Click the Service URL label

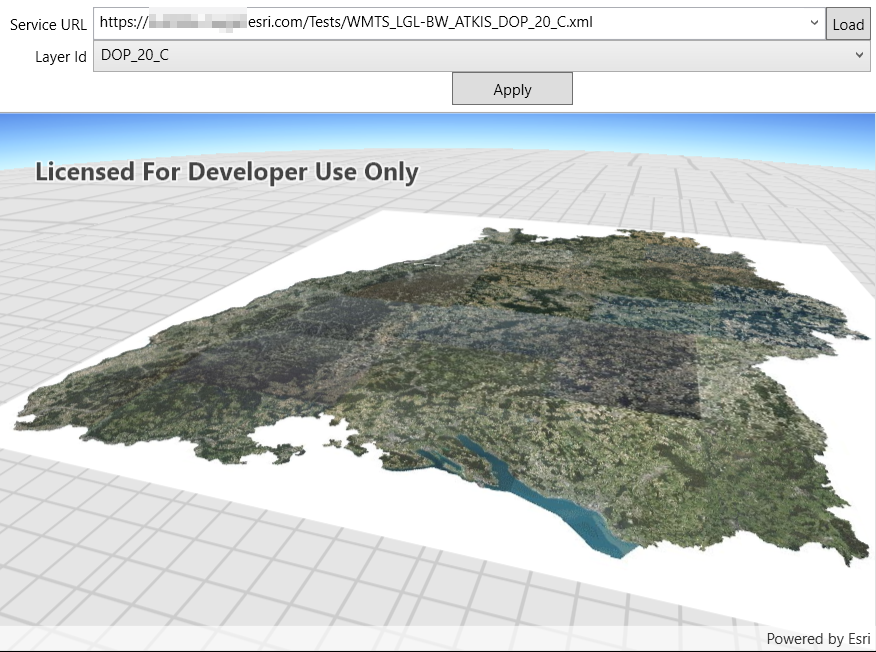(x=47, y=25)
